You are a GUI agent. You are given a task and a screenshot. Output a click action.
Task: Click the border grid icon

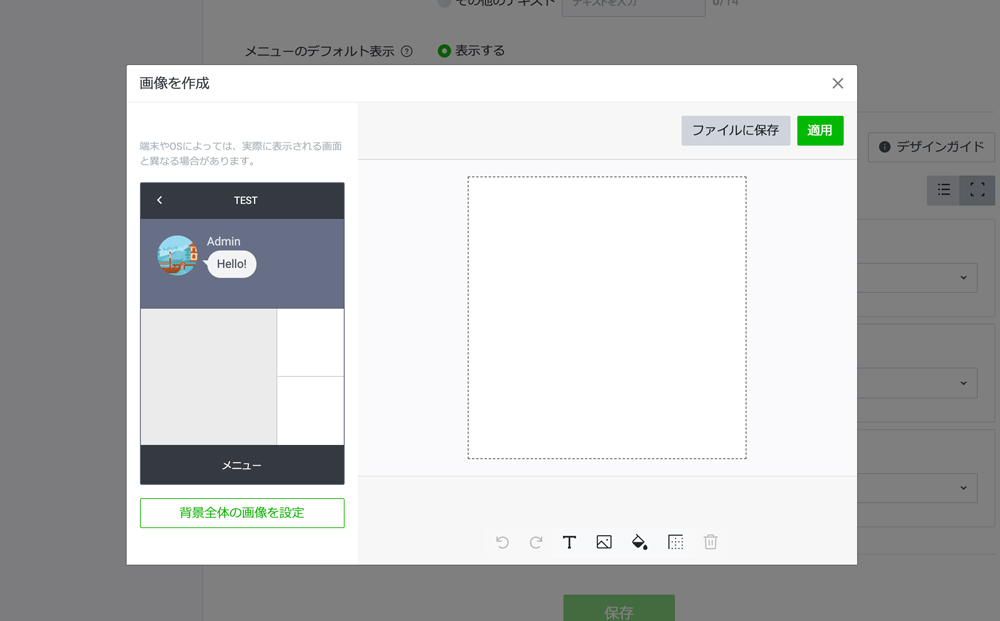[x=675, y=542]
